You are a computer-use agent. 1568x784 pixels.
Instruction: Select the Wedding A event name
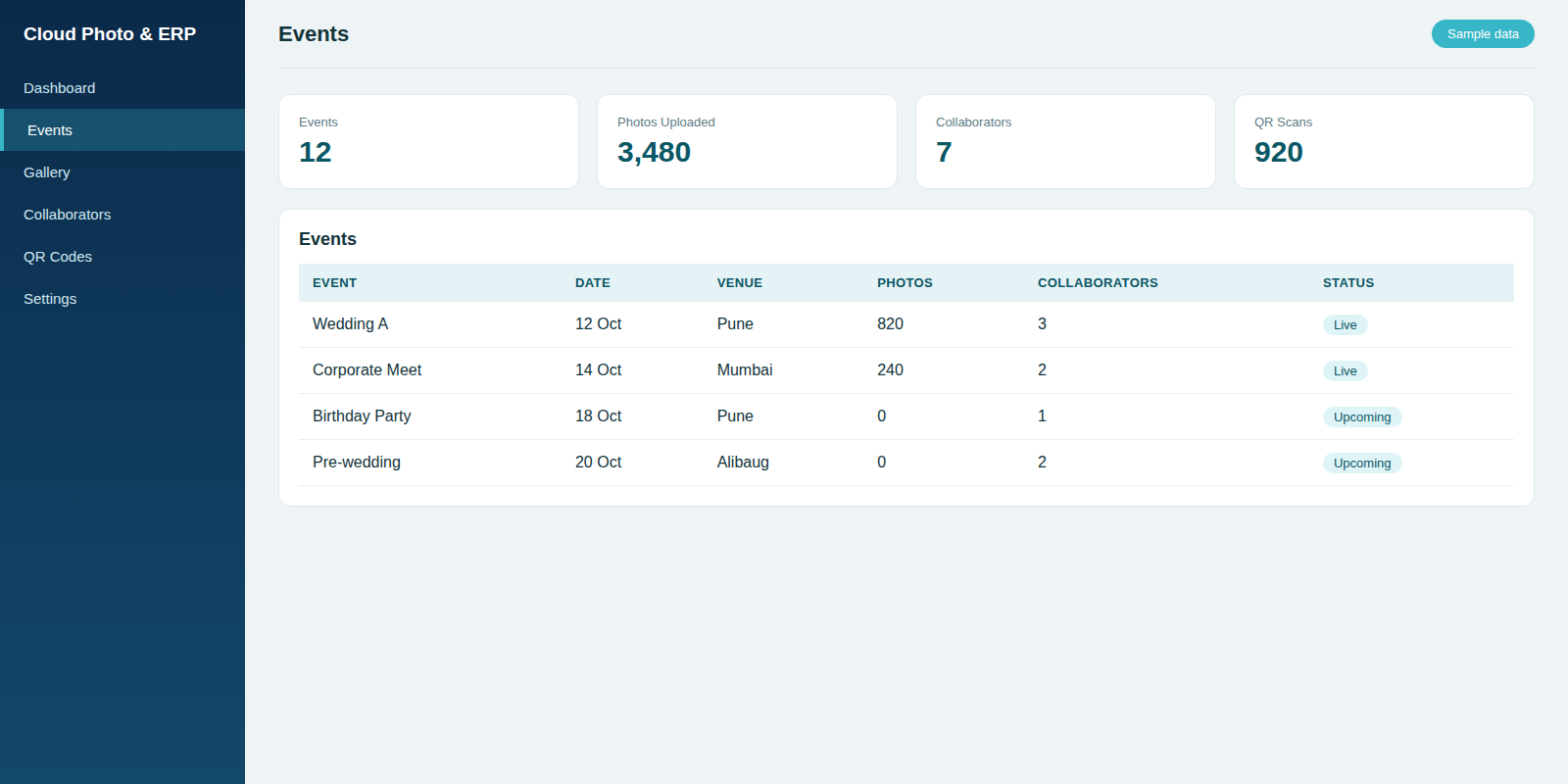point(350,324)
